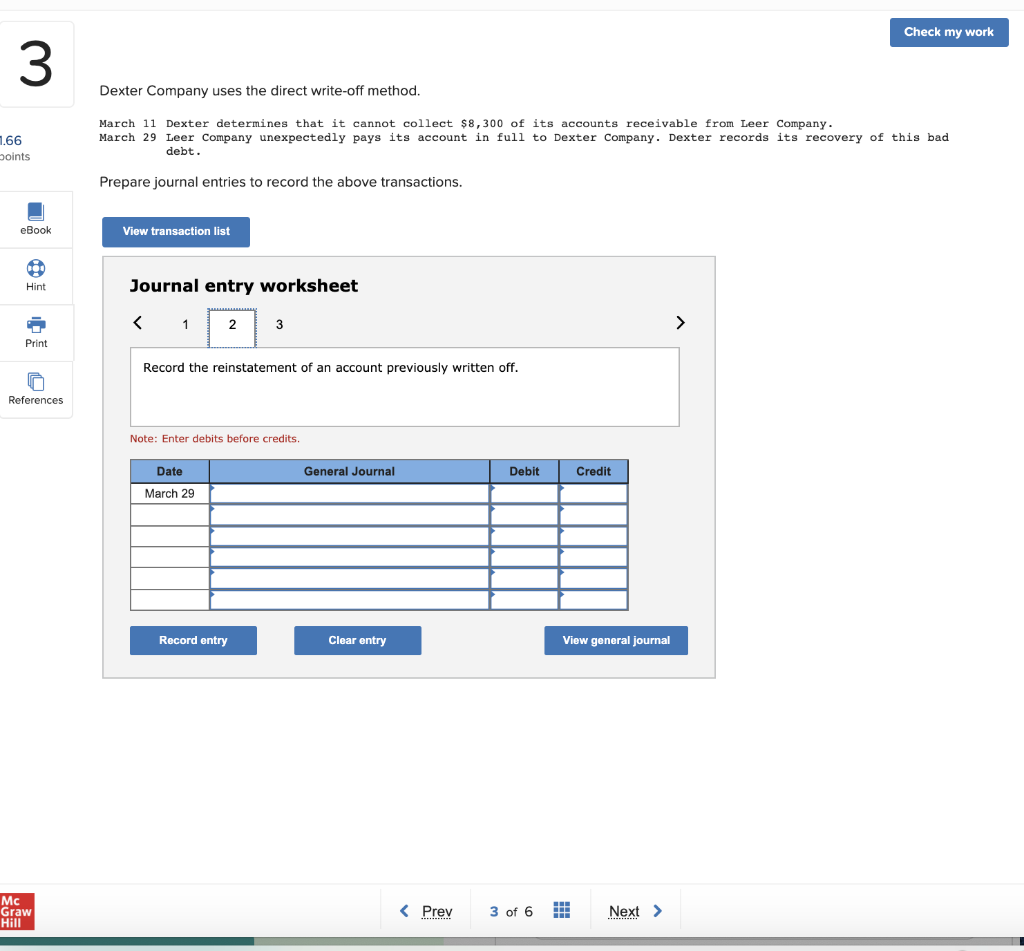Click the Credit cell in March 29 row
Screen dimensions: 1024x951
pos(594,494)
